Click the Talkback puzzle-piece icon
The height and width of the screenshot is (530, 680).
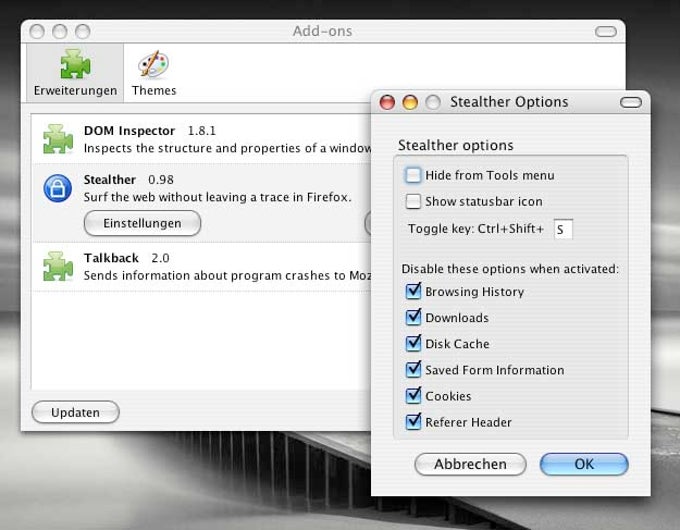(58, 266)
